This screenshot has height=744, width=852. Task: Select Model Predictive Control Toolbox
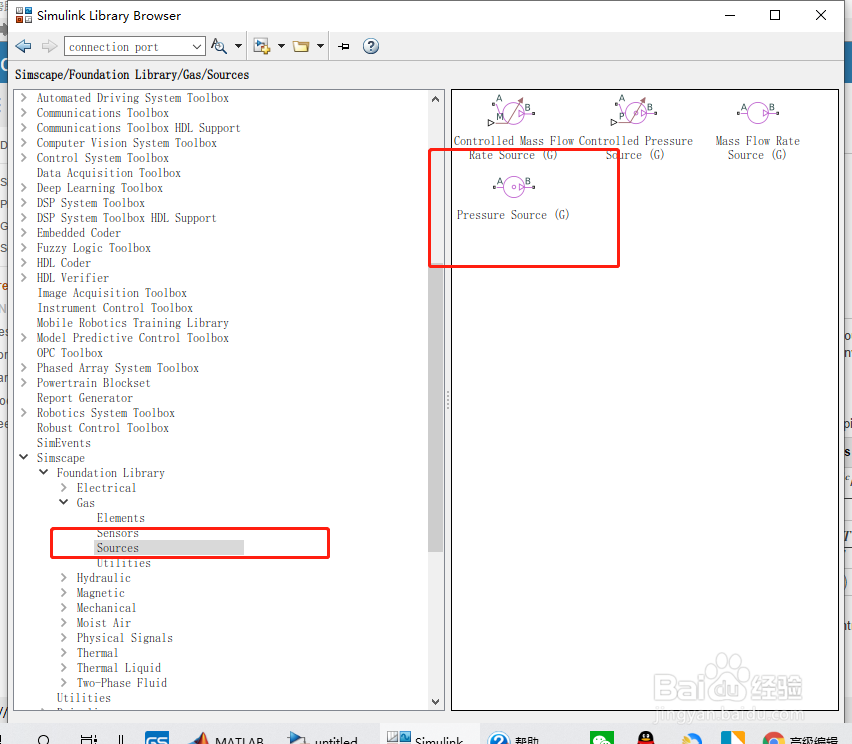click(133, 338)
